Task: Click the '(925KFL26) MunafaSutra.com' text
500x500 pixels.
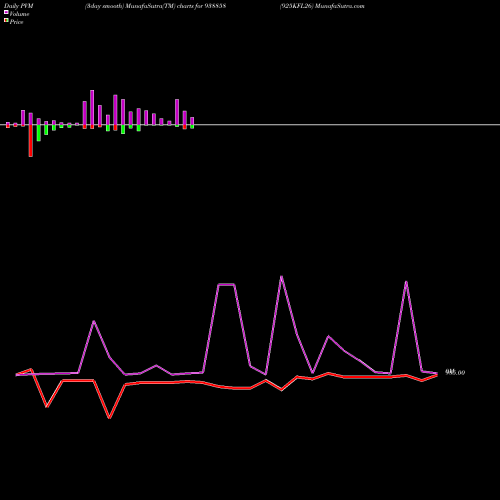Action: [322, 6]
